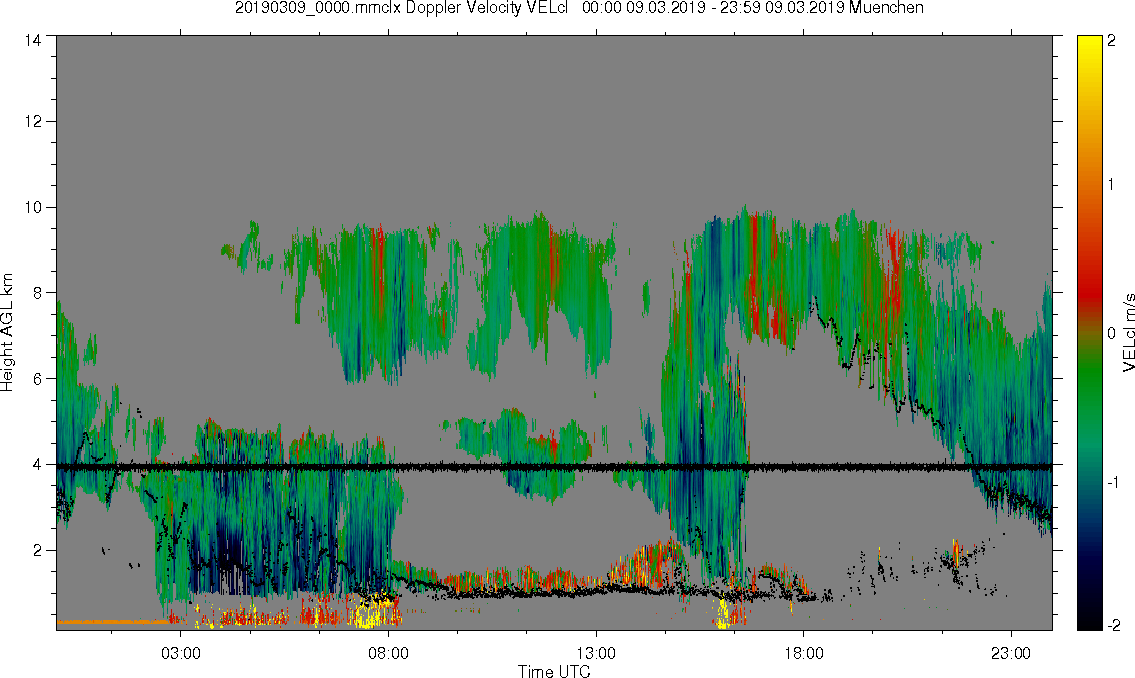1135x678 pixels.
Task: Click the orange strip near ground before 03:00
Action: [112, 622]
